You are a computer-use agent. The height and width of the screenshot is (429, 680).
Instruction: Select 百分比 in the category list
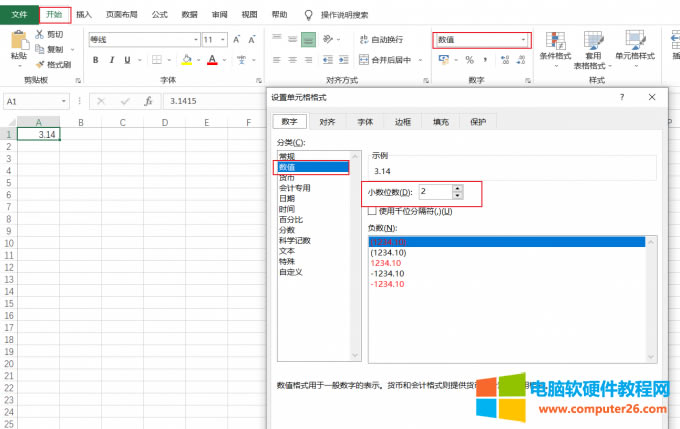291,219
